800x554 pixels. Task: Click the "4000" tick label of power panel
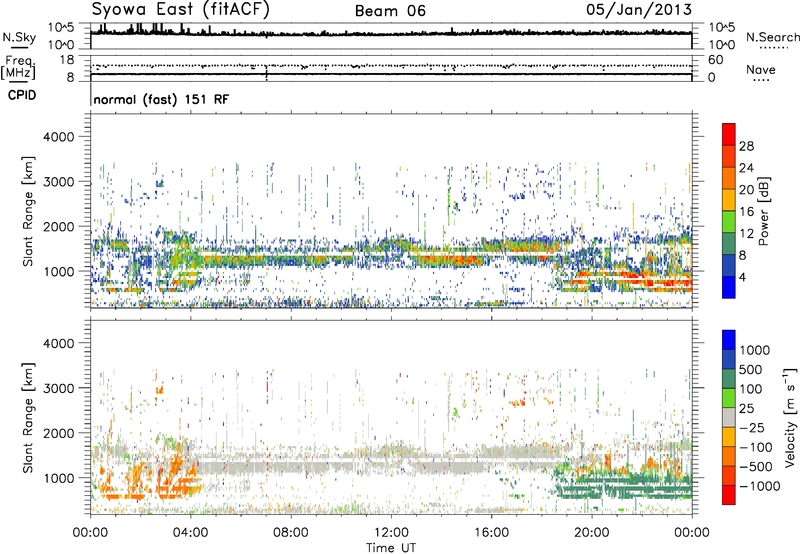coord(58,137)
